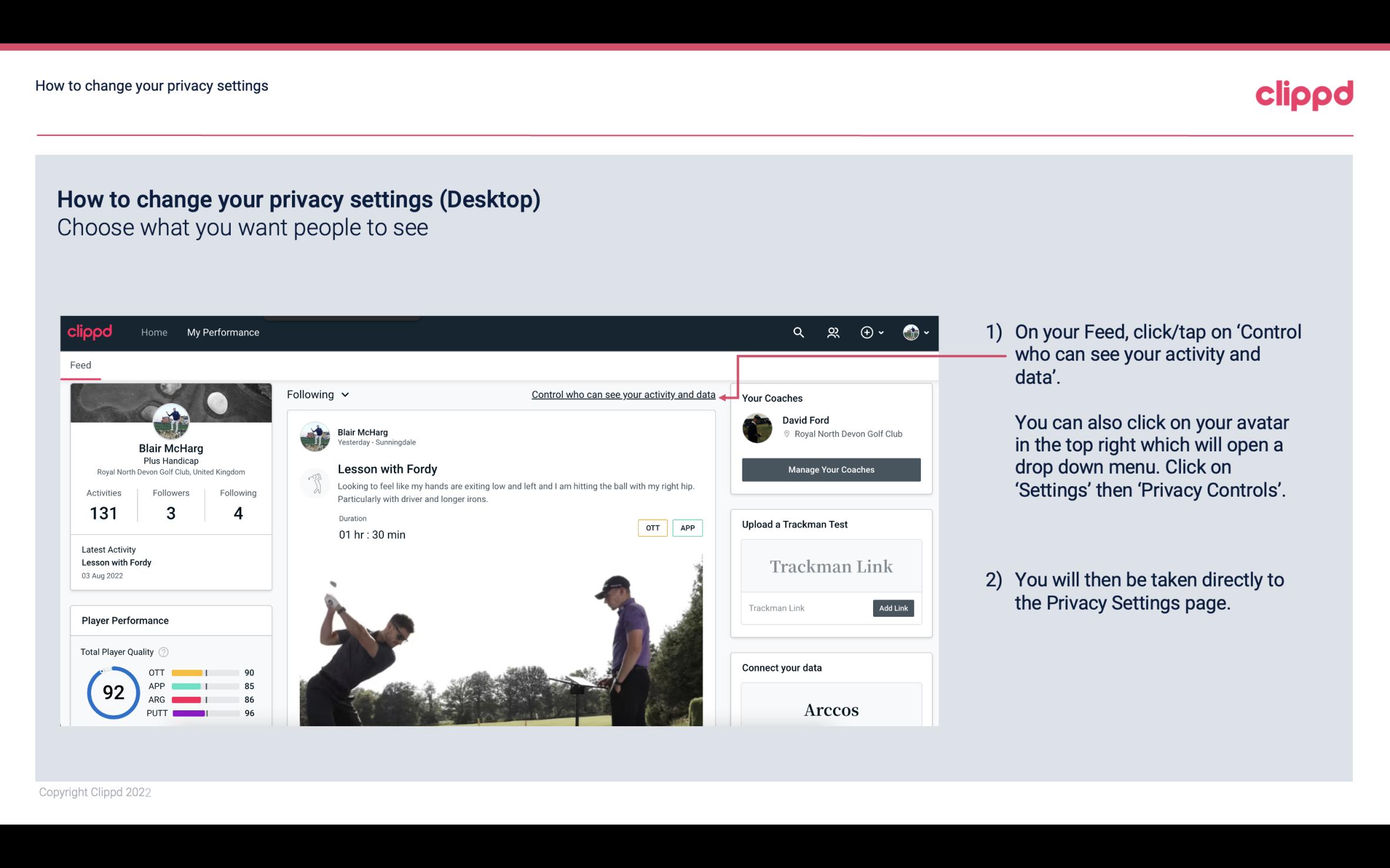
Task: Select the My Performance tab
Action: (222, 332)
